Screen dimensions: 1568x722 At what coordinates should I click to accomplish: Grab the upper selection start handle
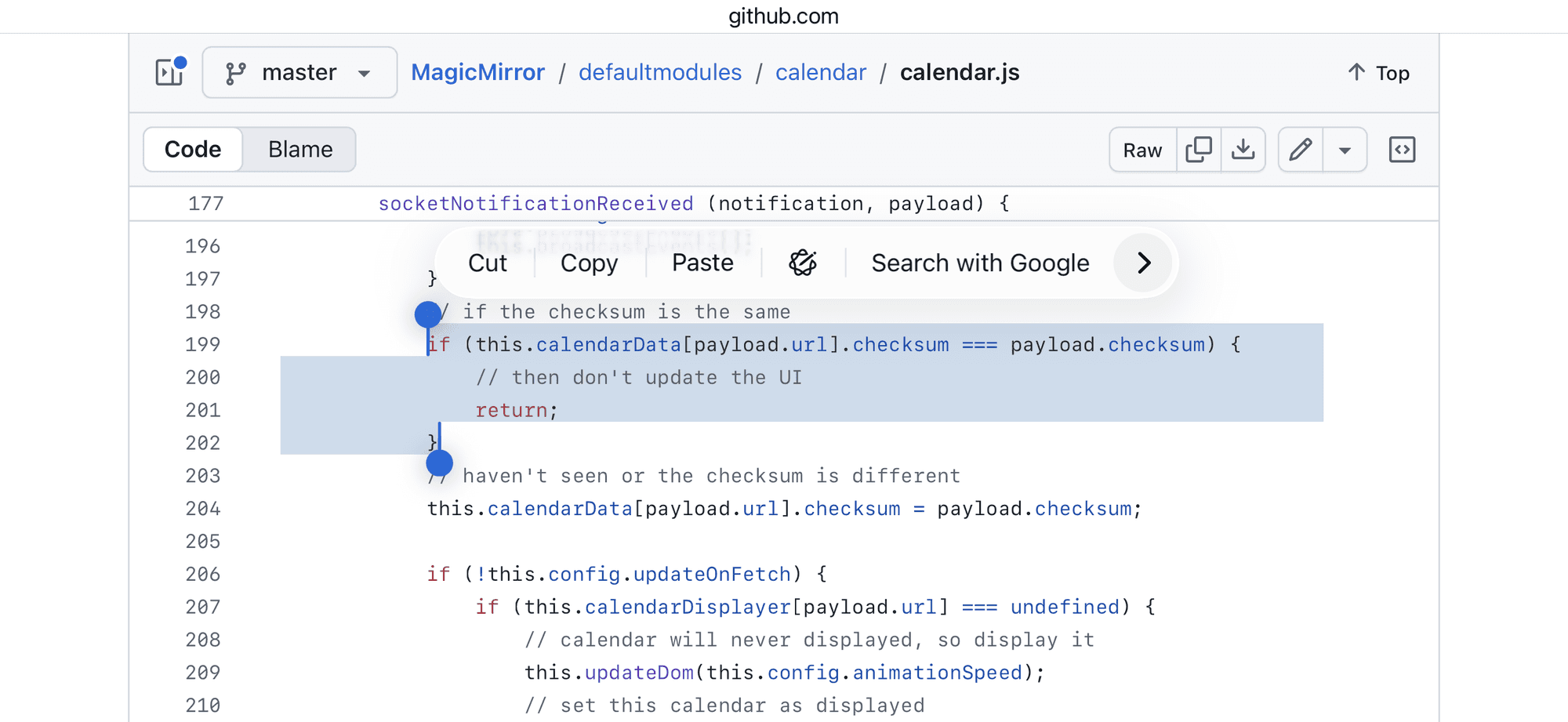tap(428, 315)
